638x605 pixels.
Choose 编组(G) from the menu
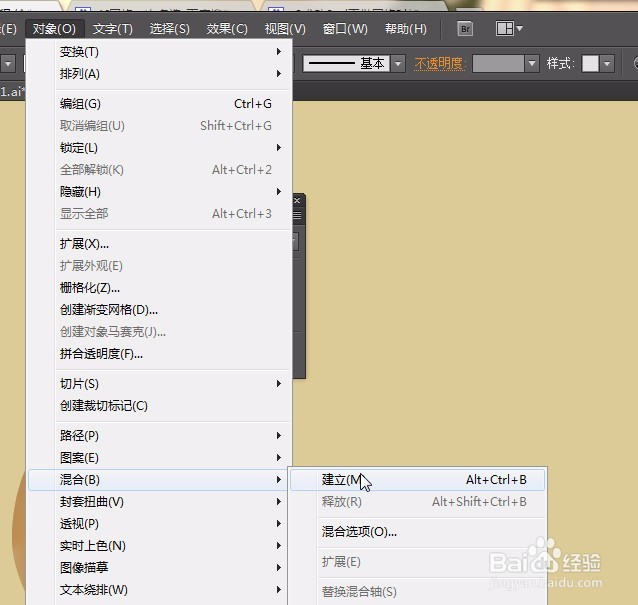point(160,104)
